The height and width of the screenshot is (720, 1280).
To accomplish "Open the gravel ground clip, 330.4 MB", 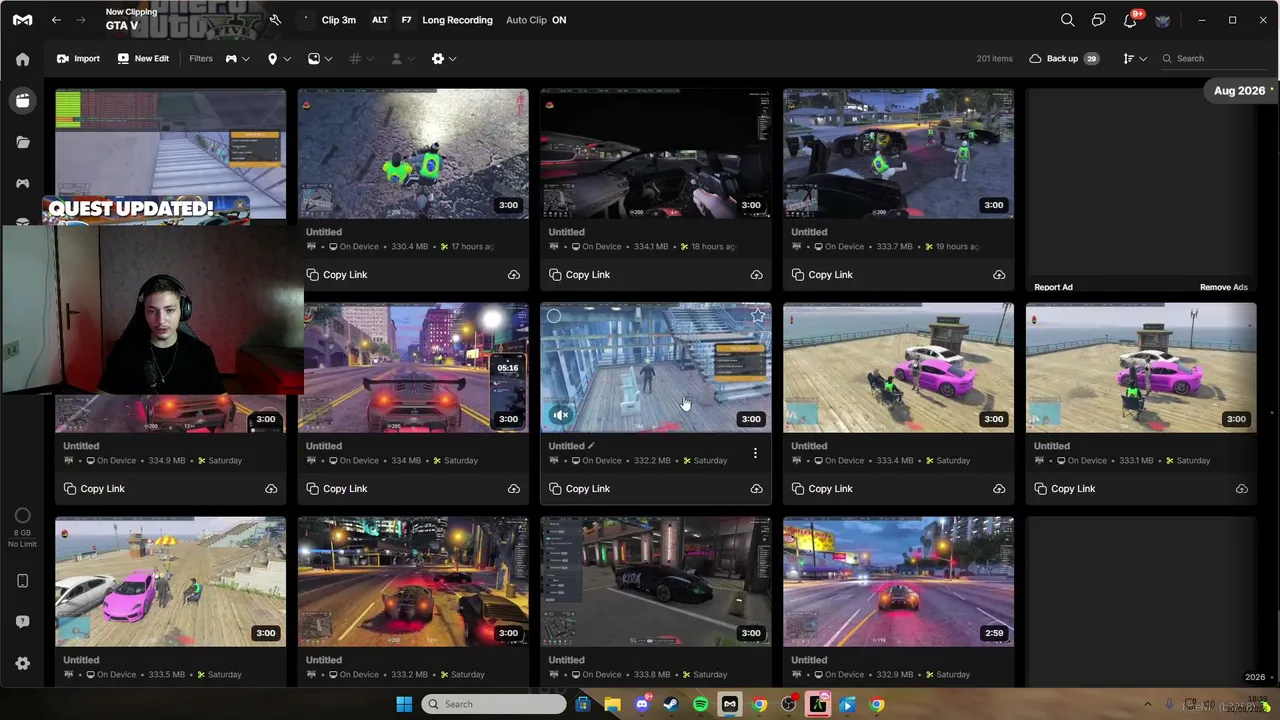I will 413,154.
